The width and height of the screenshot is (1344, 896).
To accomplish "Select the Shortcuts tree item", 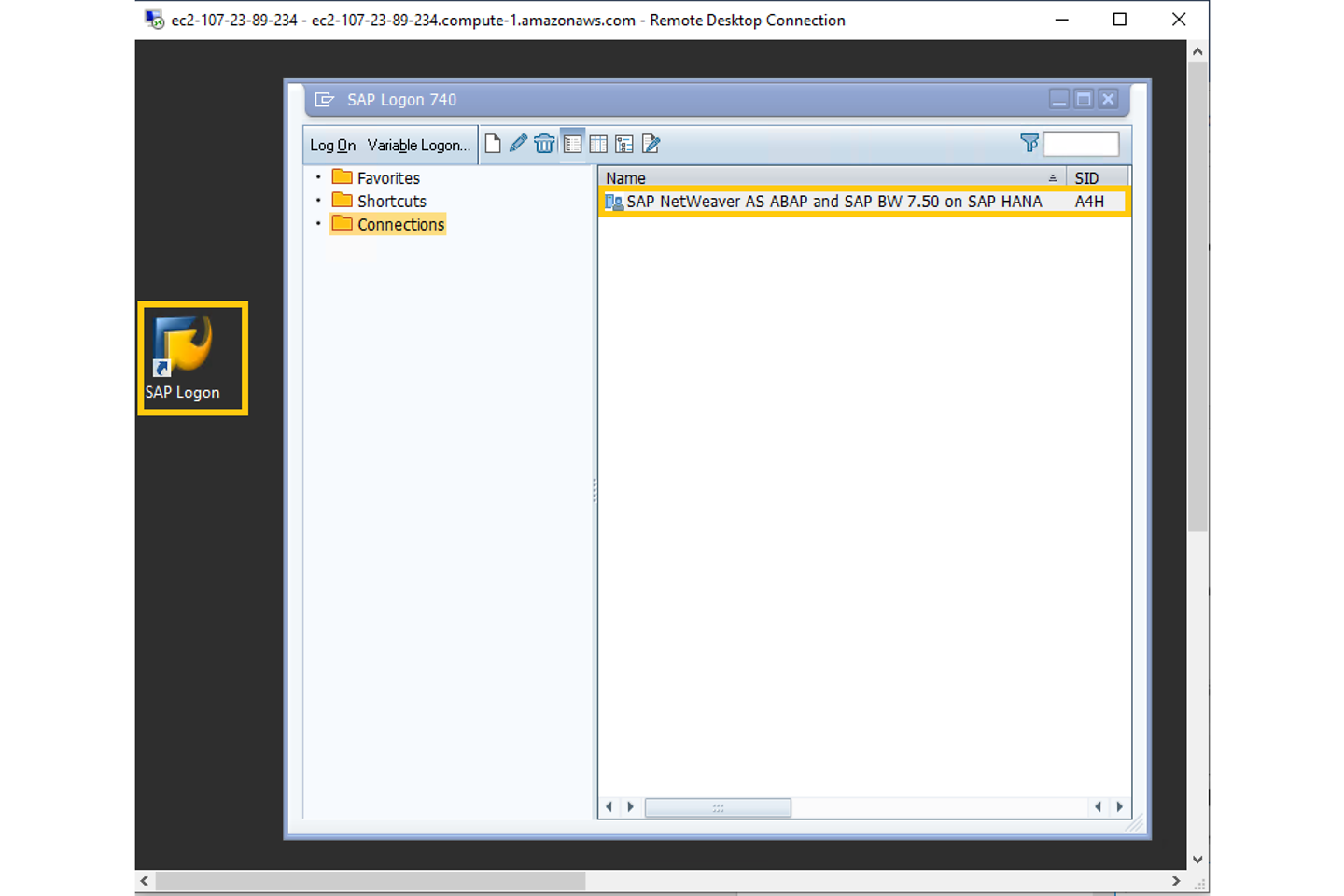I will coord(391,201).
